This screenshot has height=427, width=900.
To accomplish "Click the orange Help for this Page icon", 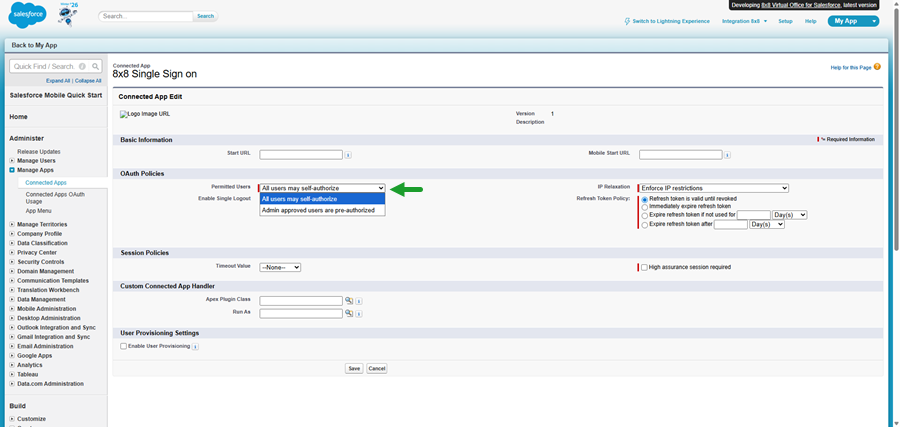I will (877, 67).
